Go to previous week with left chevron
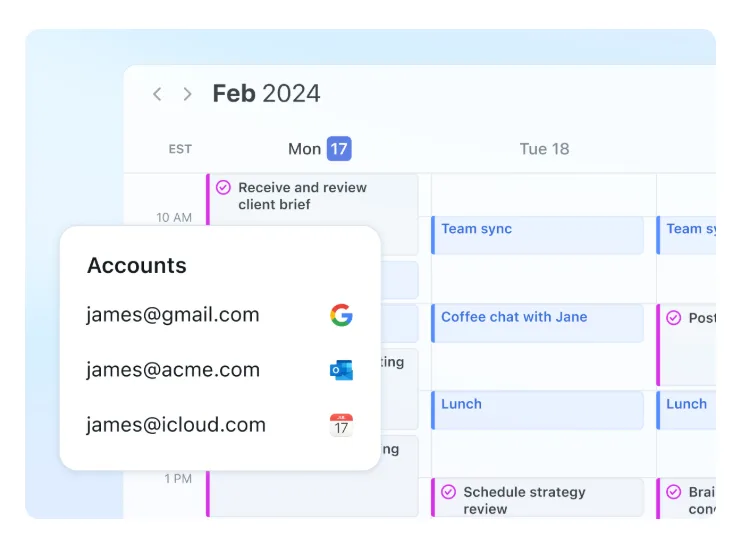 click(158, 94)
